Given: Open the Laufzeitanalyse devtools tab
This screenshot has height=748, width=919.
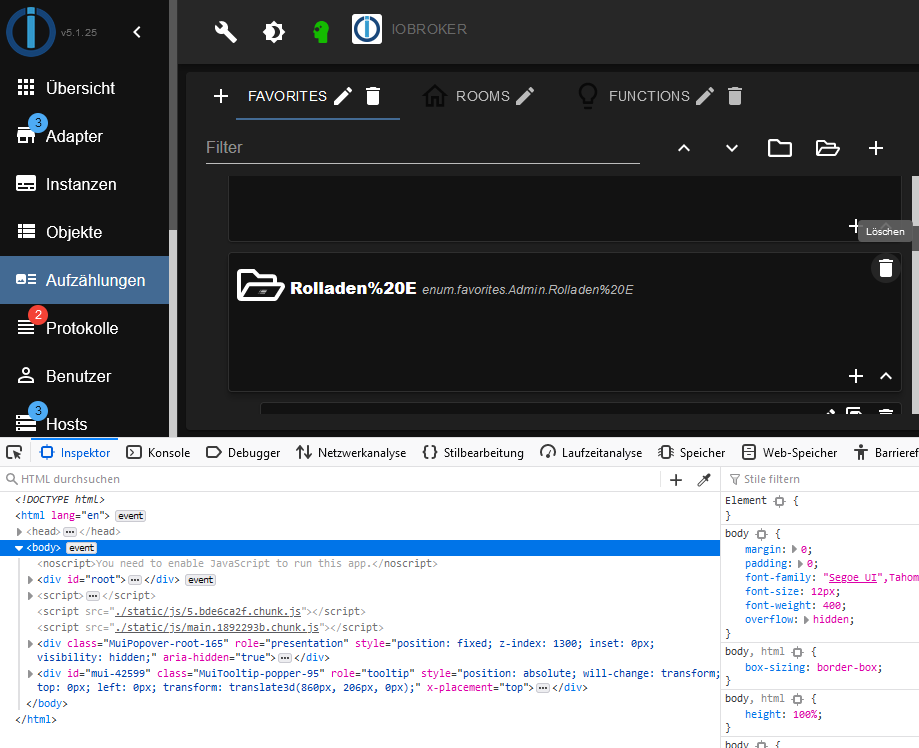Looking at the screenshot, I should coord(591,453).
